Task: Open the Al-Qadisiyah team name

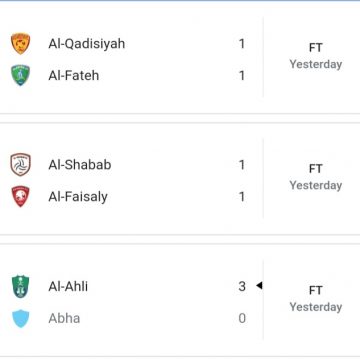Action: [x=87, y=44]
